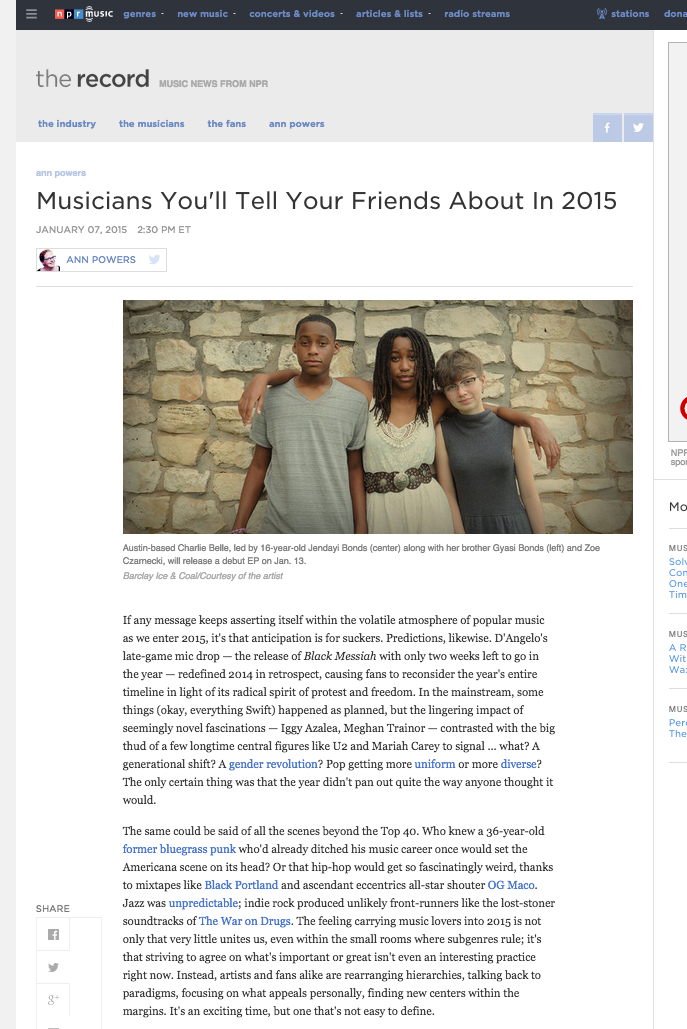Click the Charlie Belle band photo
The width and height of the screenshot is (687, 1029).
[x=377, y=416]
